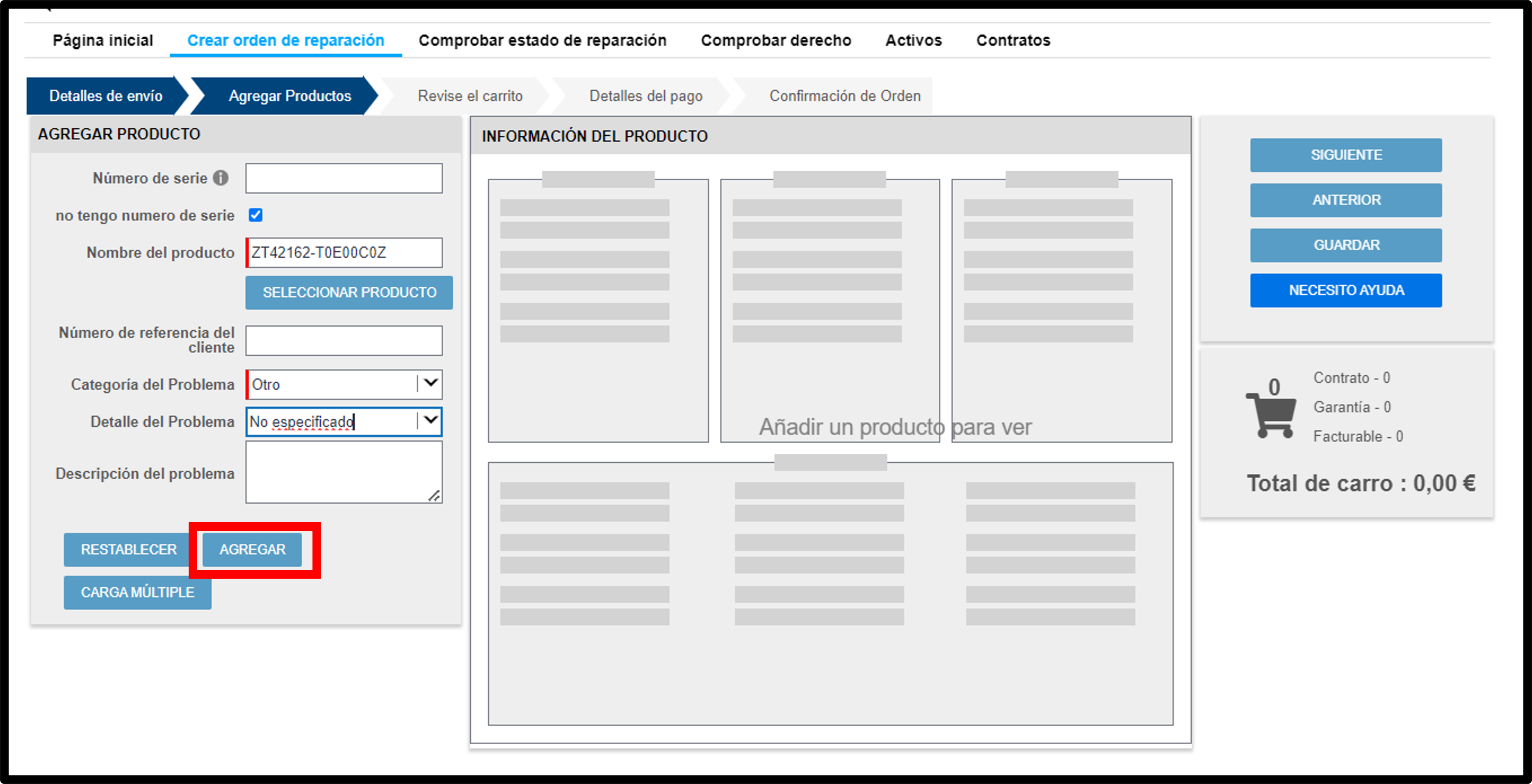Switch to Comprobar estado de reparación tab
This screenshot has width=1532, height=784.
[543, 41]
